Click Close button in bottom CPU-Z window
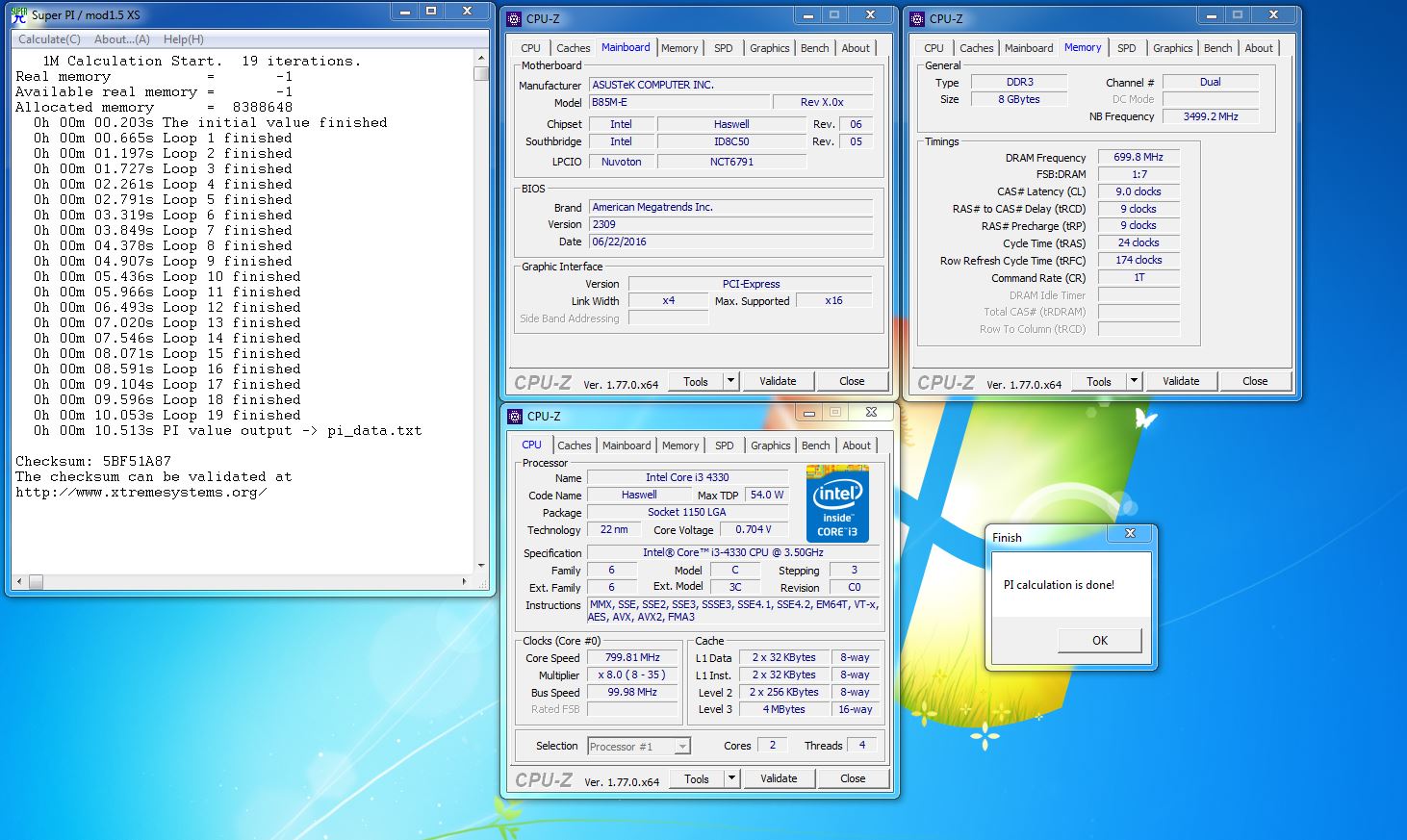 (853, 778)
